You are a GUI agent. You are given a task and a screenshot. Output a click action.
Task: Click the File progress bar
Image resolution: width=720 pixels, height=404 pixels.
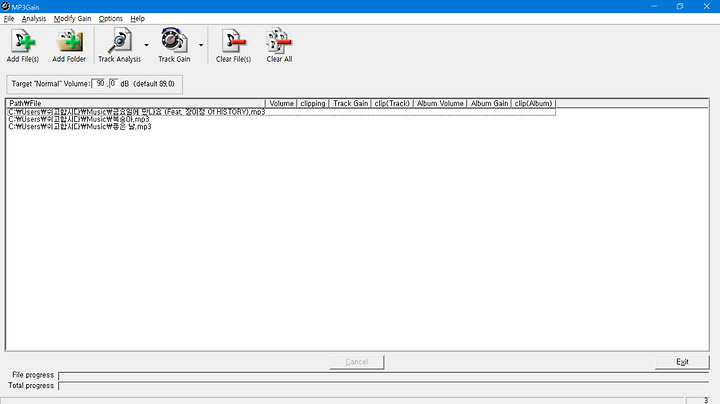tap(384, 376)
